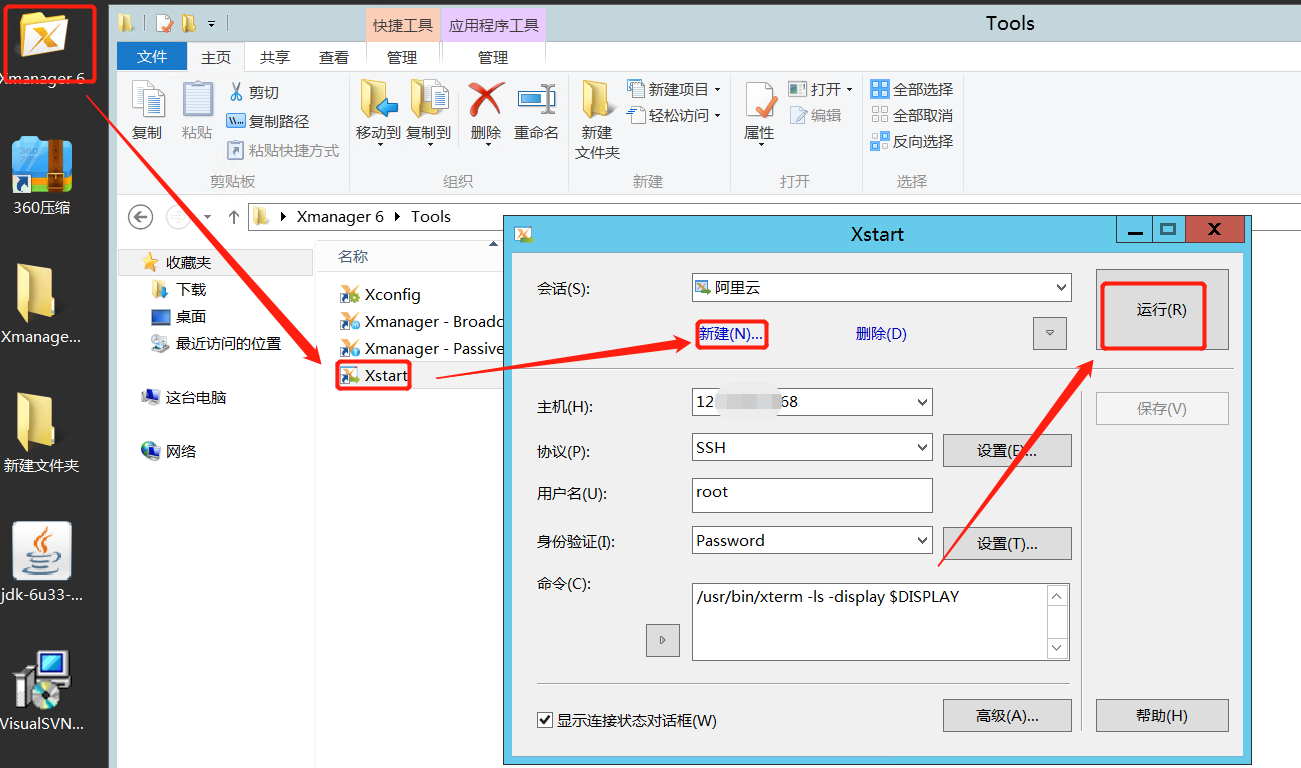Viewport: 1301px width, 768px height.
Task: Click the 名称 column header
Action: tap(353, 257)
